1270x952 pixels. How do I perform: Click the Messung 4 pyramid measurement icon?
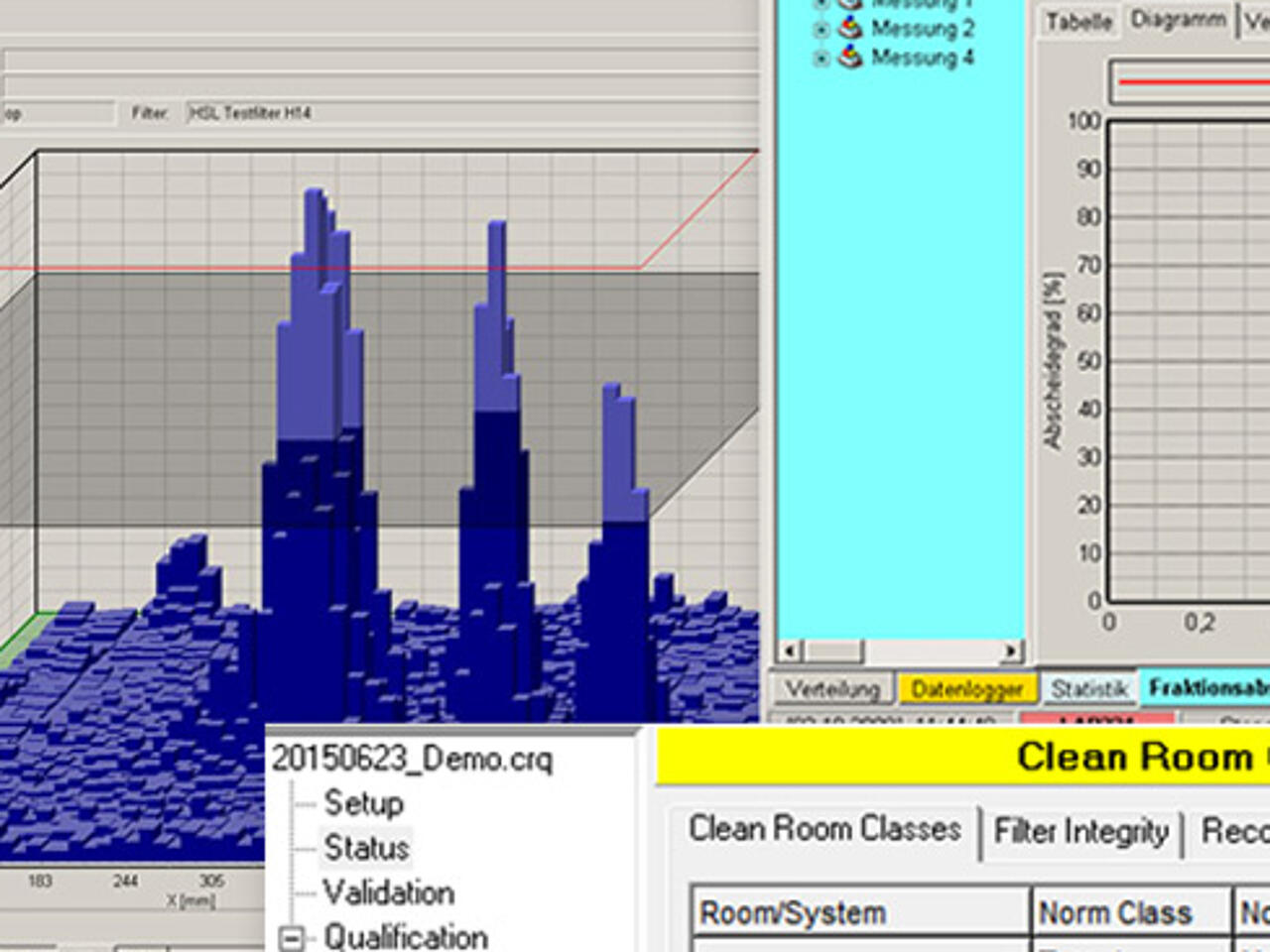click(x=849, y=58)
